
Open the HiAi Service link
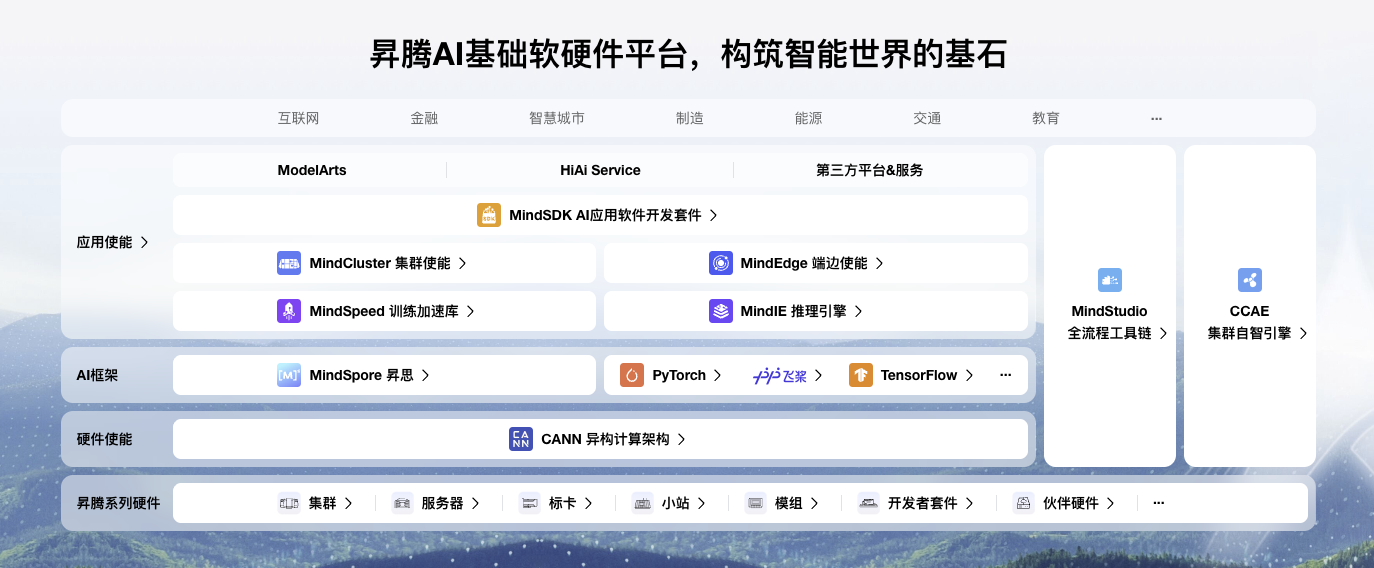tap(600, 170)
